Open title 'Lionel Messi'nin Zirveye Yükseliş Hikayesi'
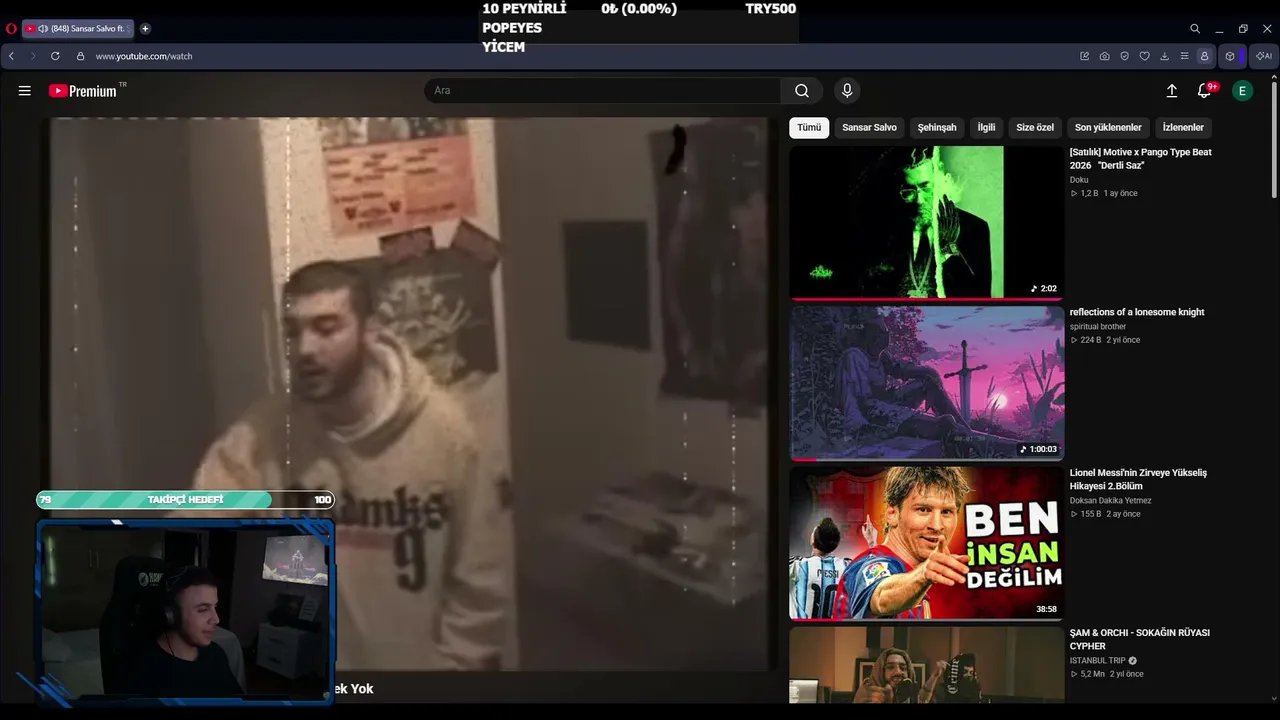 click(x=1138, y=479)
